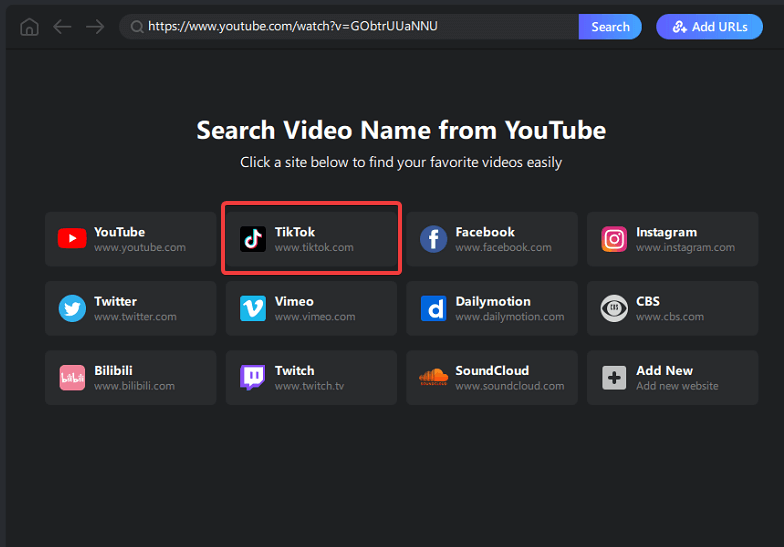Click the home icon in toolbar
Image resolution: width=784 pixels, height=547 pixels.
tap(30, 27)
